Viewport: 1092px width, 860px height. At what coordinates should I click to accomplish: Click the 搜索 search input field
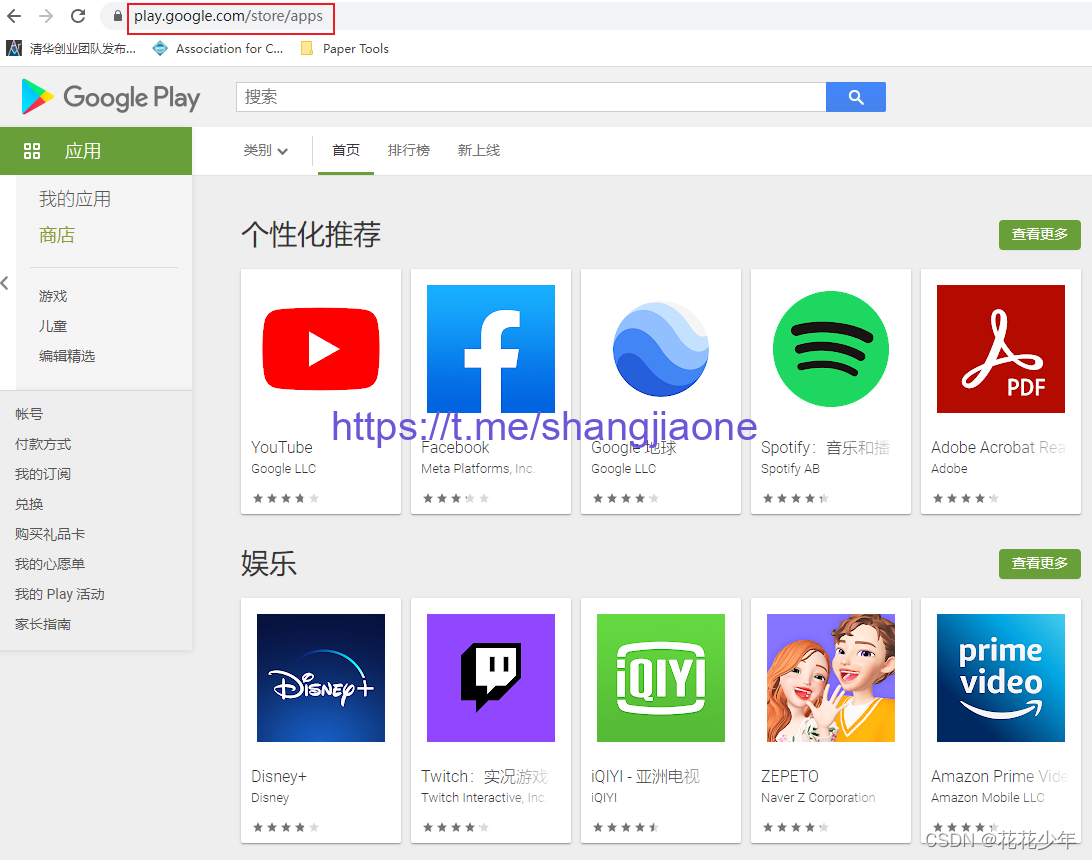click(530, 97)
